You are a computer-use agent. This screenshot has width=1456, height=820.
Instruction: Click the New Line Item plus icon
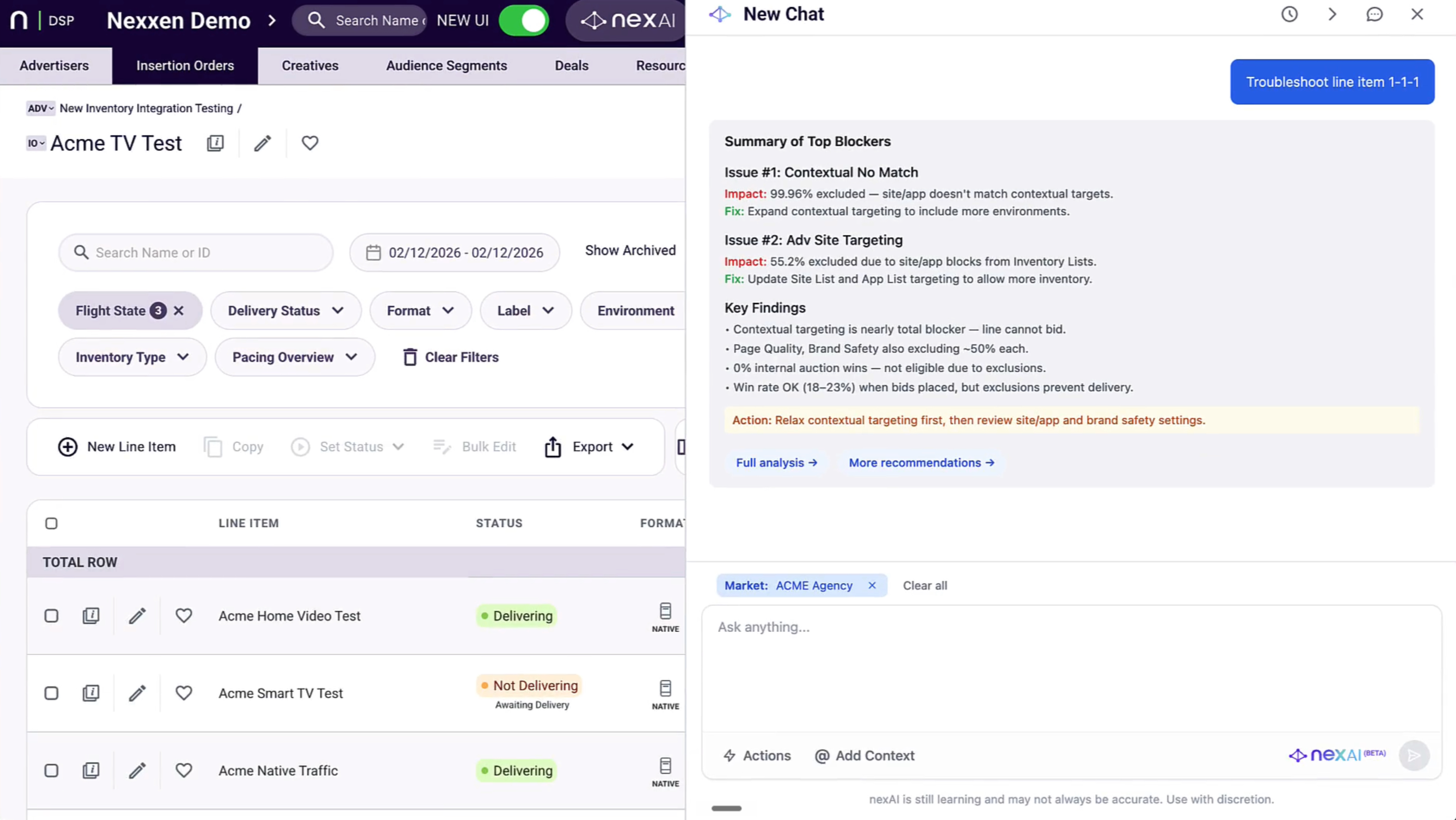68,447
